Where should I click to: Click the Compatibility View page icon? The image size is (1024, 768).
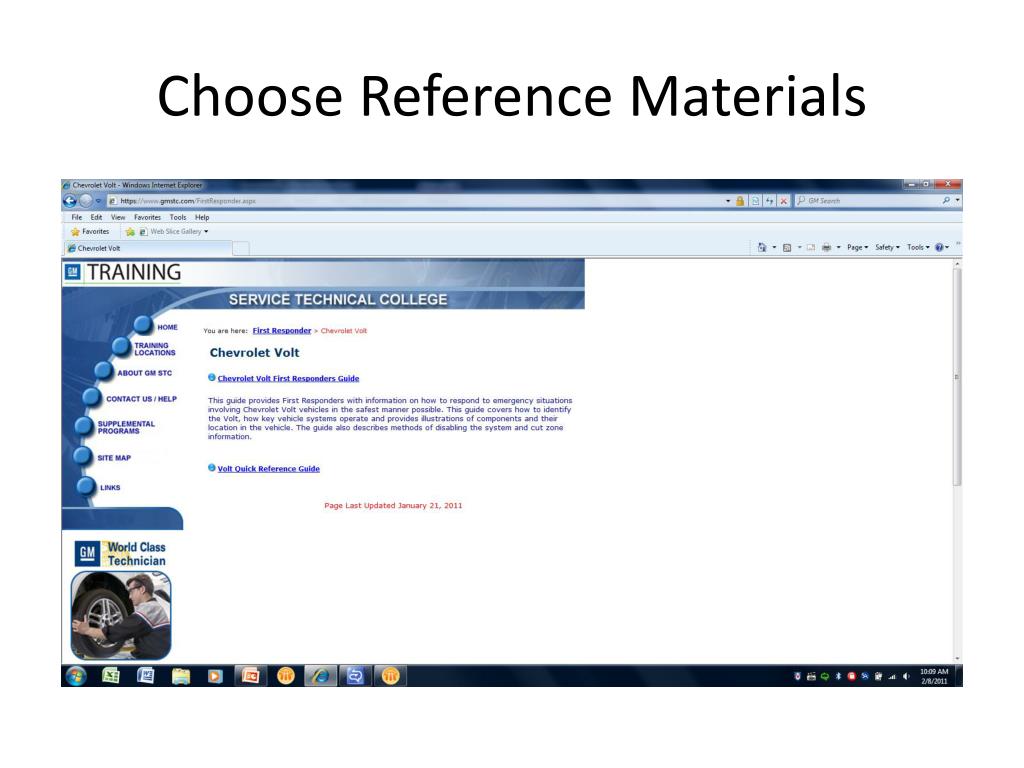[756, 201]
